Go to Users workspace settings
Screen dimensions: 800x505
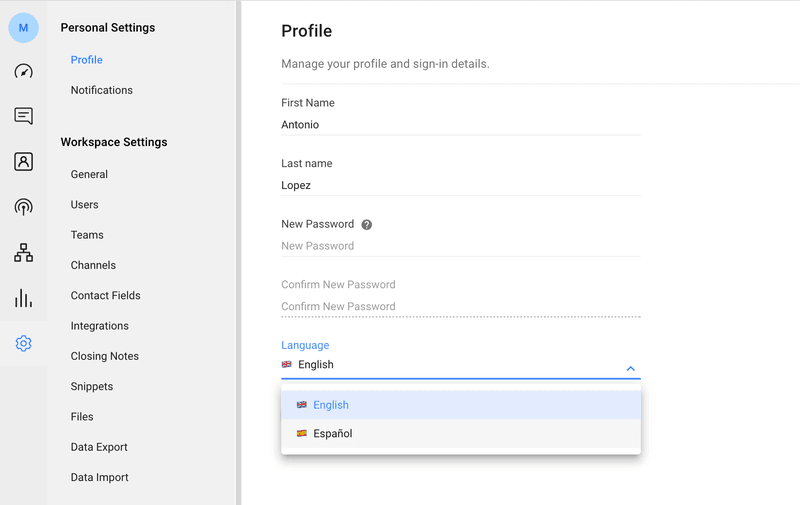pos(85,205)
